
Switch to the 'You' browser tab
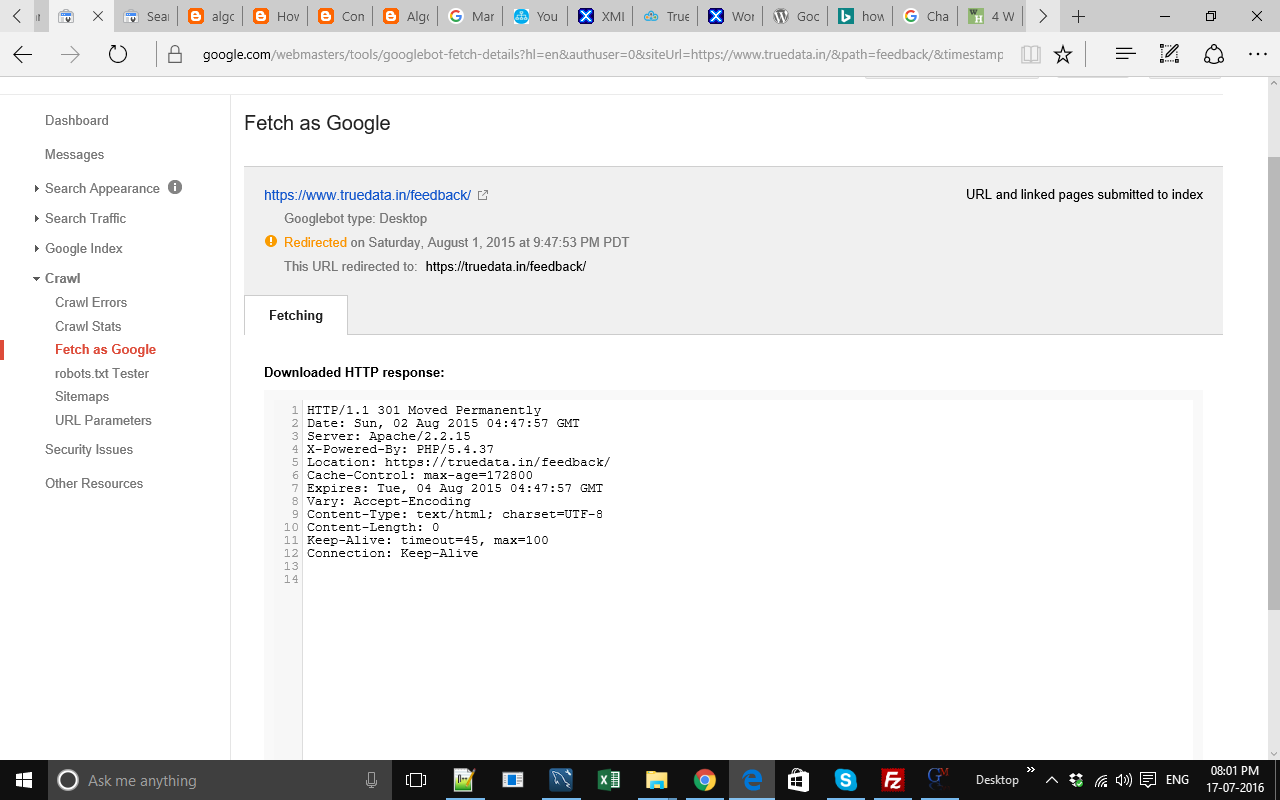point(536,17)
